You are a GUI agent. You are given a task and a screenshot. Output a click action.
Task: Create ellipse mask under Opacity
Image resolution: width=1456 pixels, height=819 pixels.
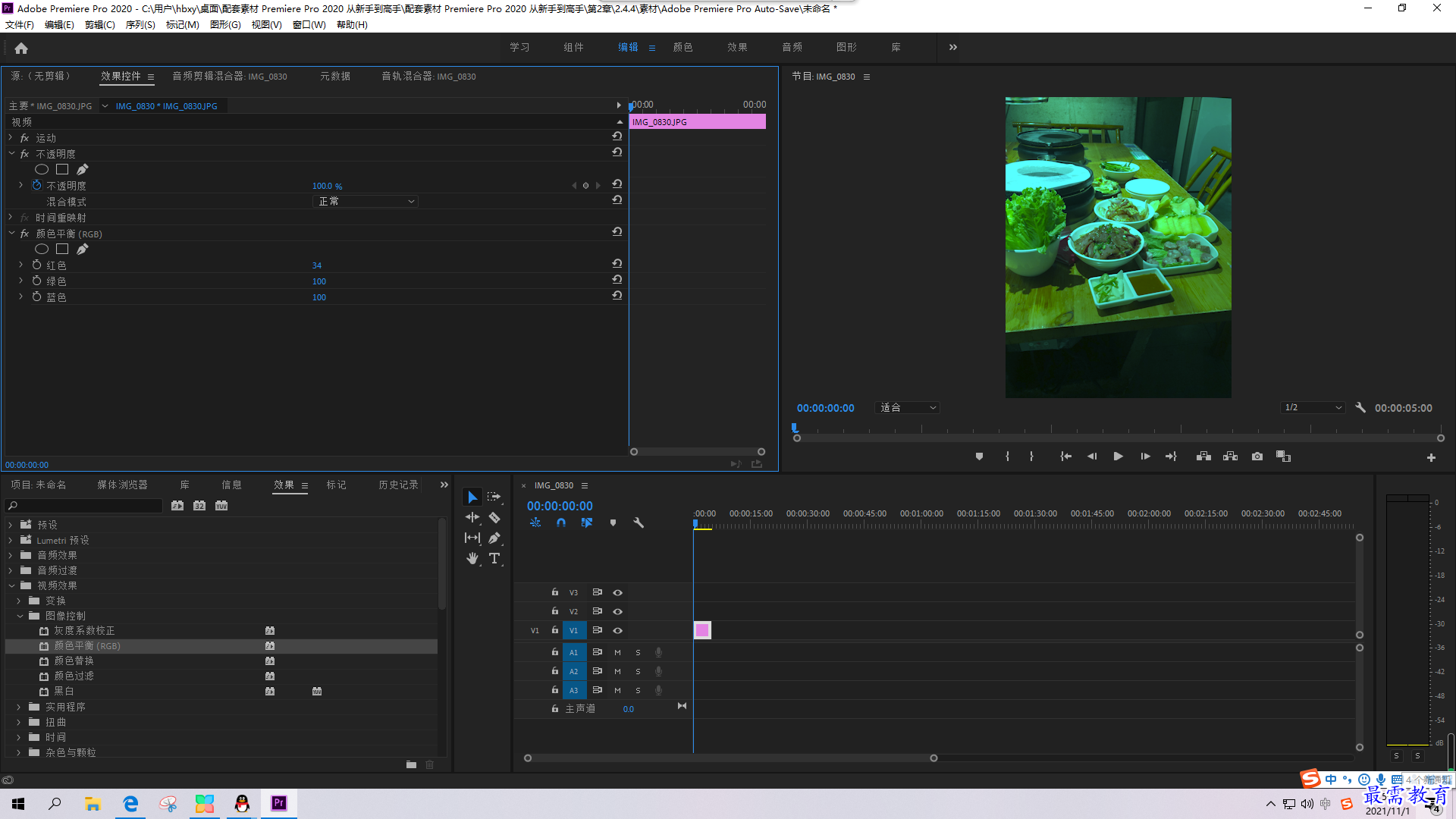(x=42, y=169)
